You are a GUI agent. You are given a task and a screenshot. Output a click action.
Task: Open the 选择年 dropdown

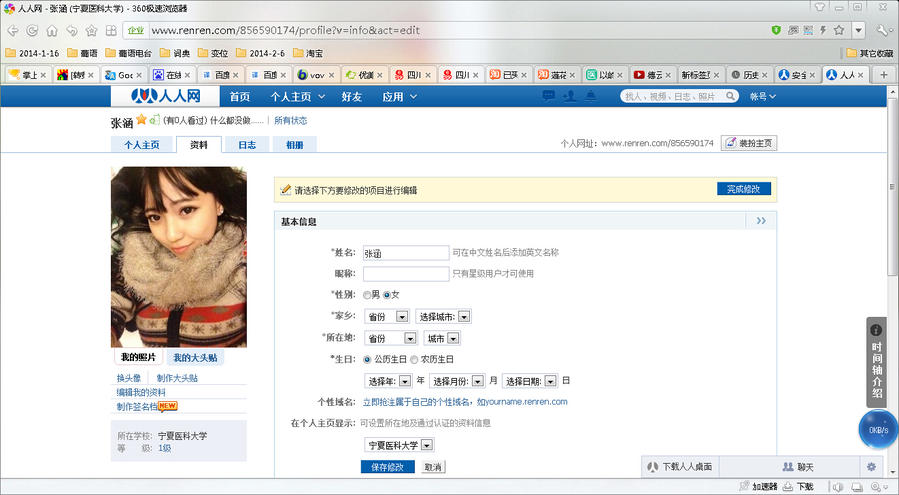point(388,381)
